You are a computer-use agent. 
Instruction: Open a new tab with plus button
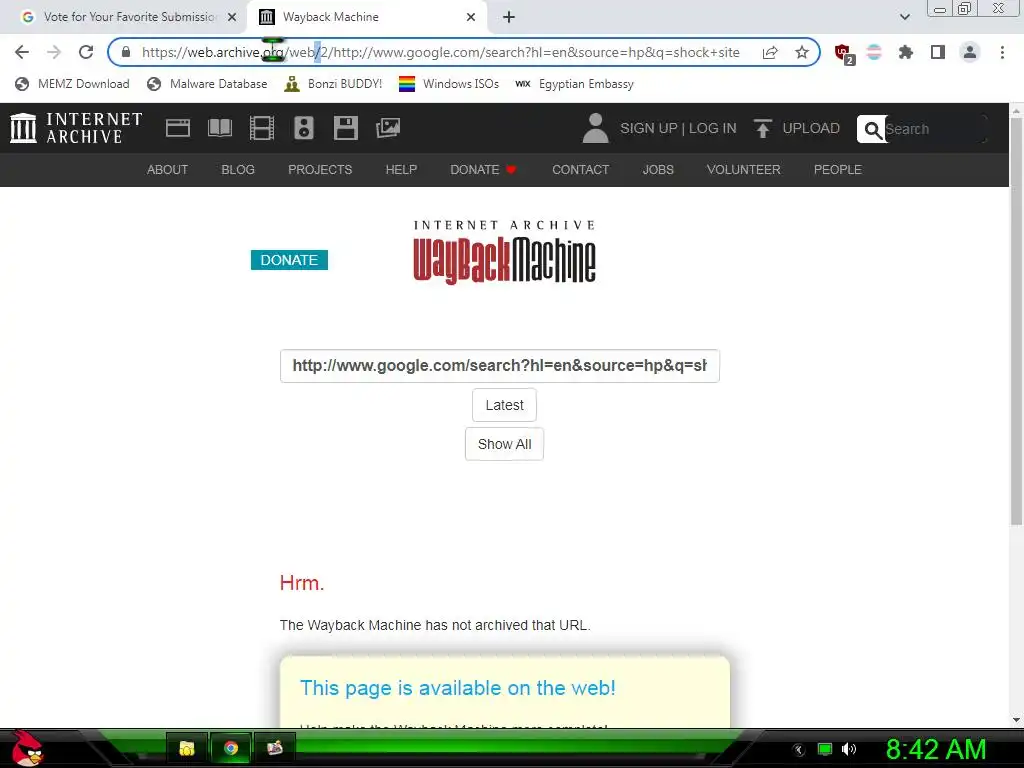coord(509,17)
